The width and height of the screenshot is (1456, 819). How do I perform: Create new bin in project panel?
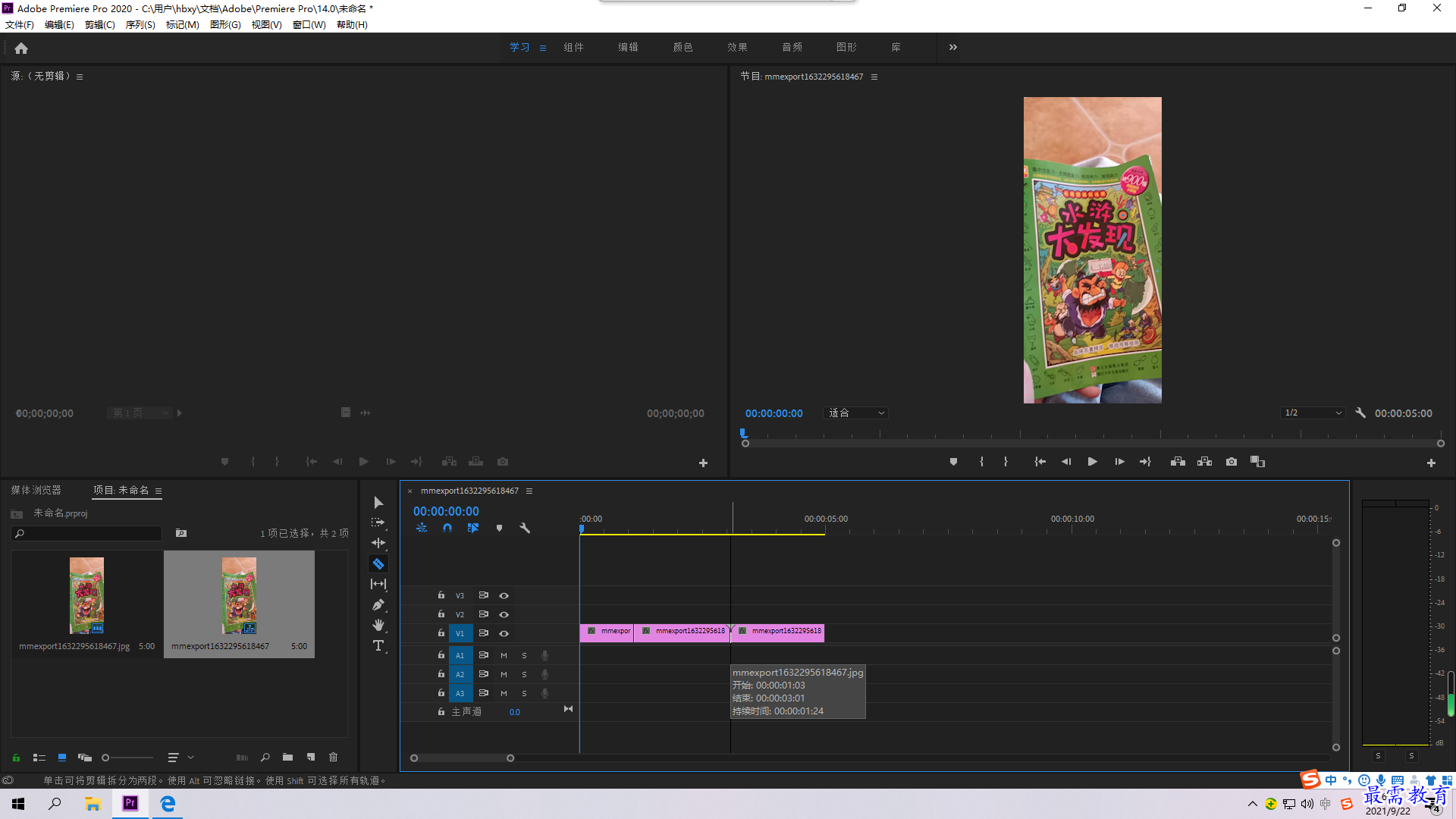[x=287, y=757]
